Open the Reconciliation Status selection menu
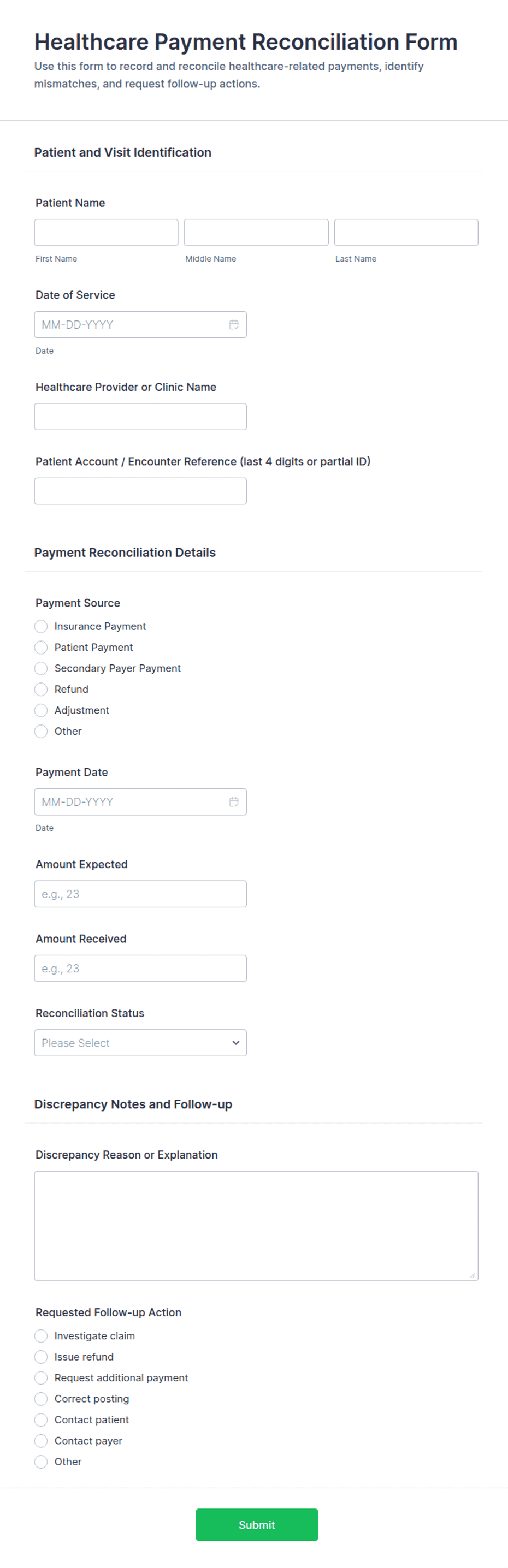This screenshot has width=508, height=1568. [x=140, y=1043]
